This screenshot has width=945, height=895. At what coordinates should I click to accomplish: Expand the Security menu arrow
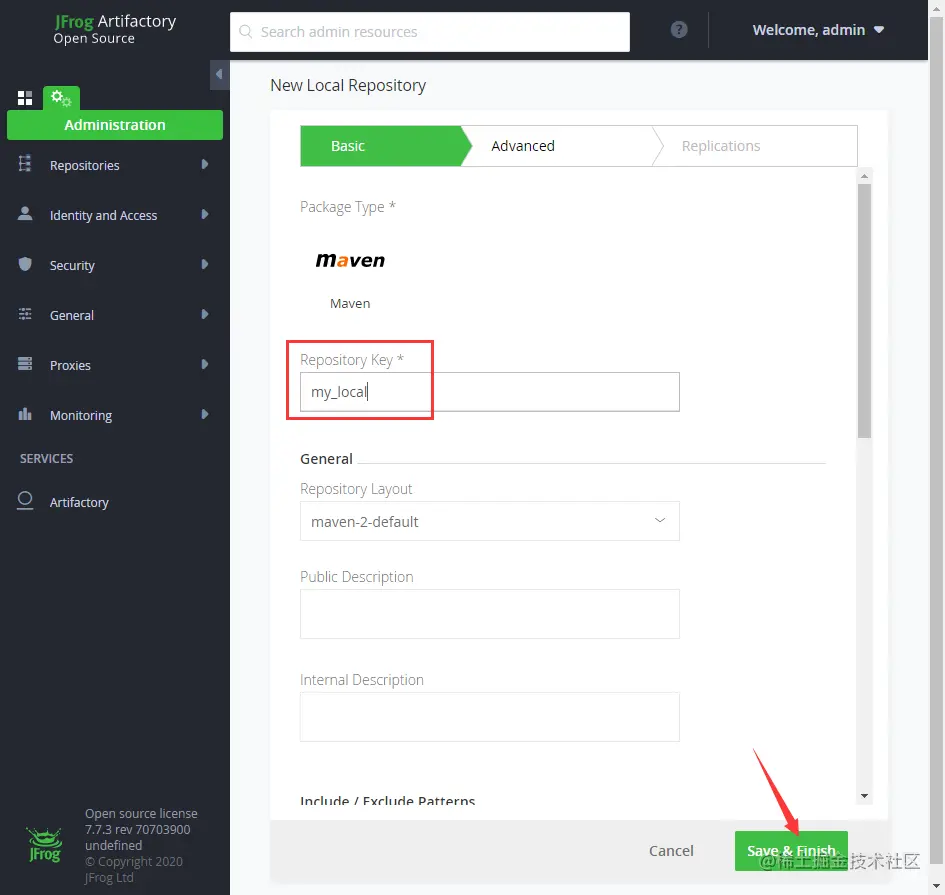[205, 264]
